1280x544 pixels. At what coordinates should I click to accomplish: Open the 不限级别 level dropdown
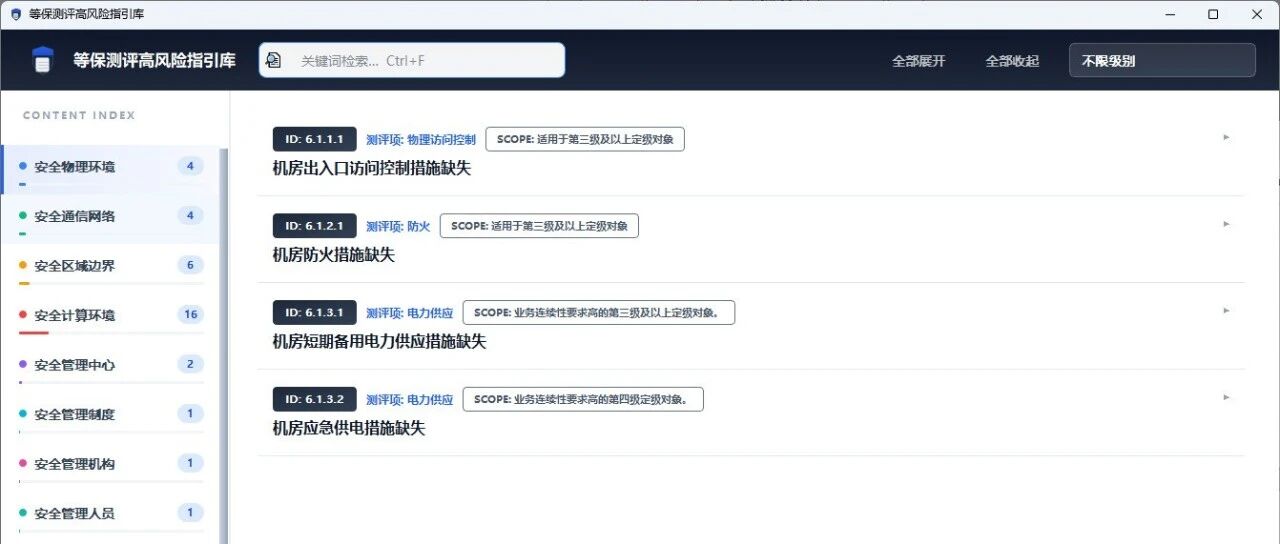(1162, 60)
